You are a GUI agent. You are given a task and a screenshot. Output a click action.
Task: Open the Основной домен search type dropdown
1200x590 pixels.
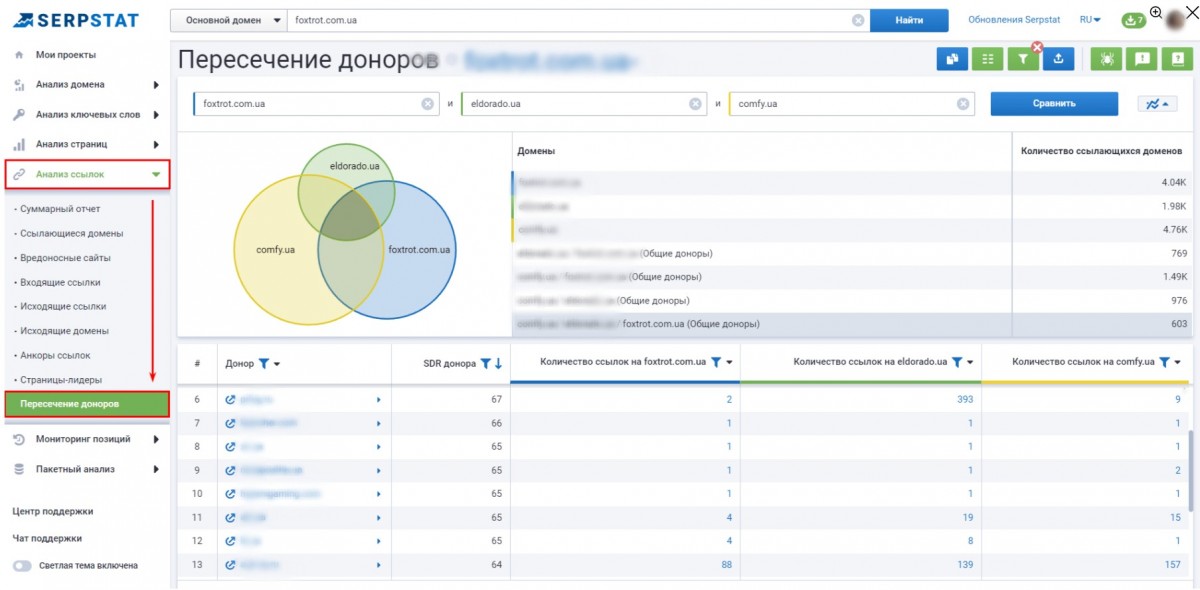tap(228, 20)
